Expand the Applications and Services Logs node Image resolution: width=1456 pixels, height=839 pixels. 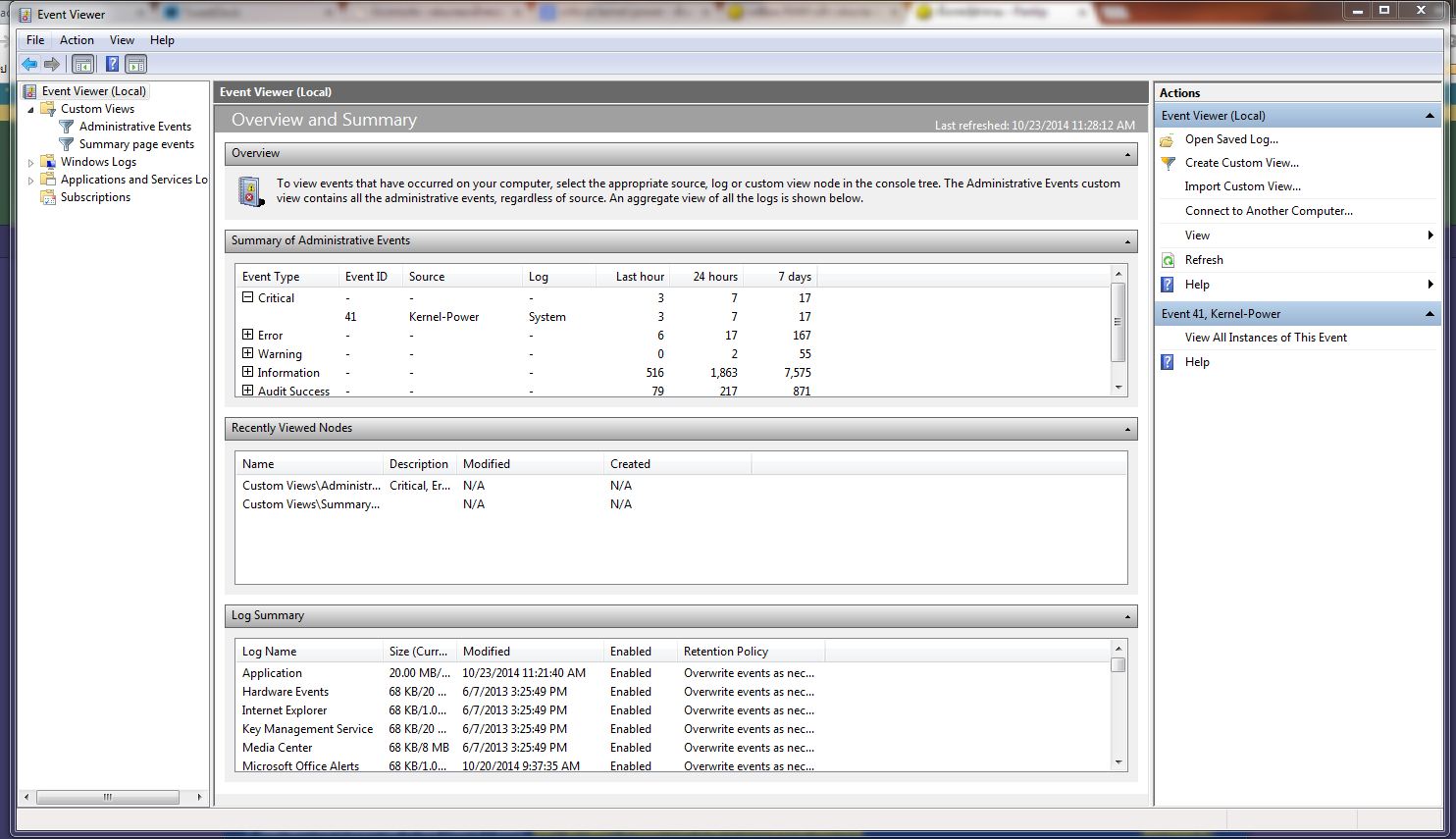click(30, 181)
